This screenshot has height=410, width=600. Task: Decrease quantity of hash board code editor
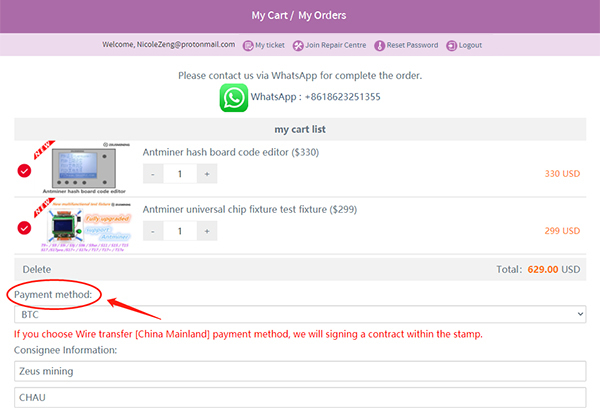[153, 173]
